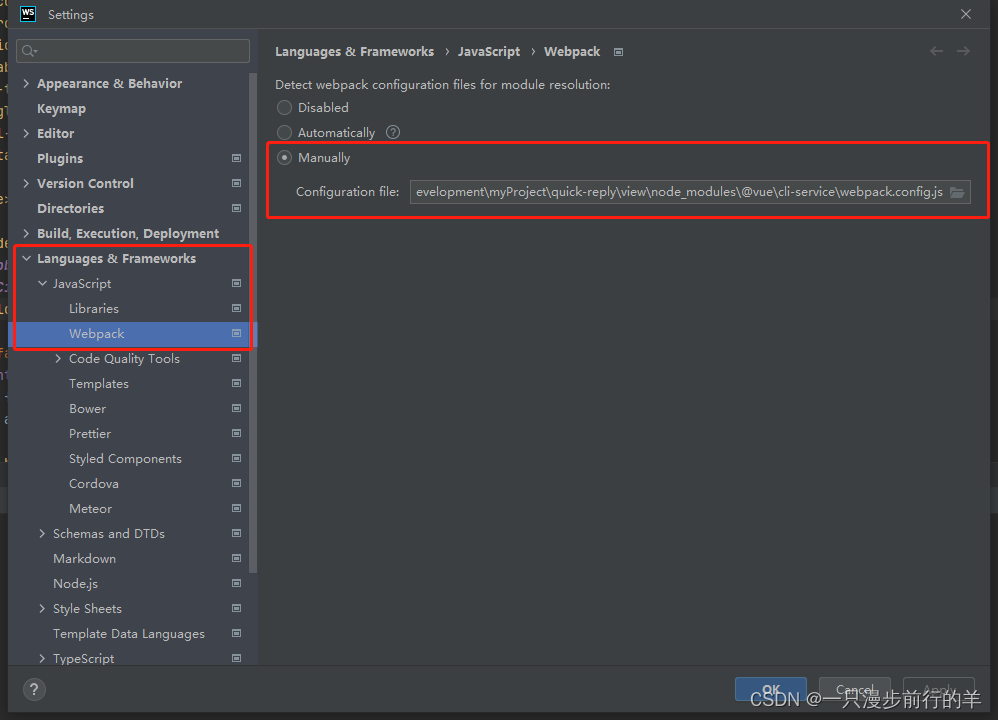Click project-level icon on Code Quality Tools row
998x720 pixels.
point(236,358)
